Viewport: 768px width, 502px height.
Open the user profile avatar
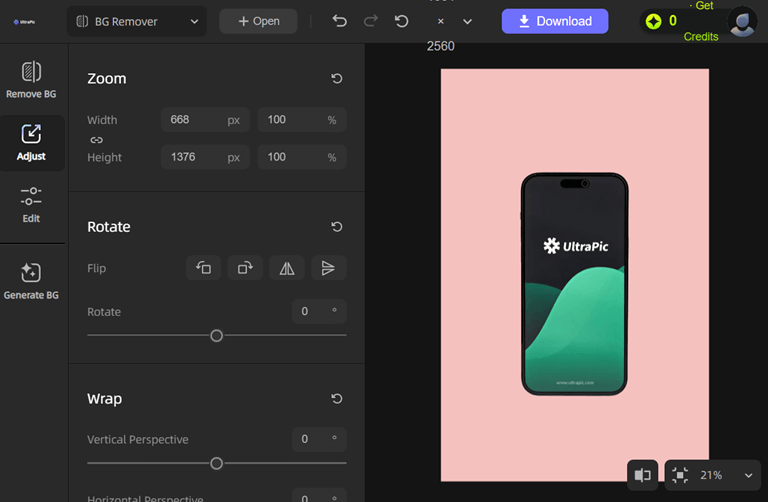pos(742,22)
